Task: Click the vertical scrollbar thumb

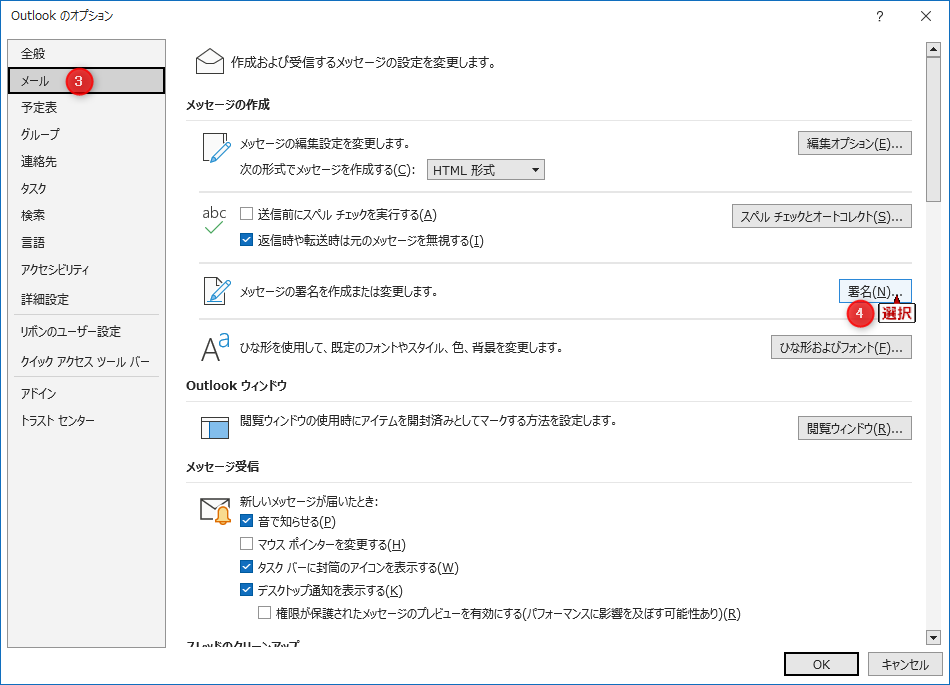Action: pos(933,129)
